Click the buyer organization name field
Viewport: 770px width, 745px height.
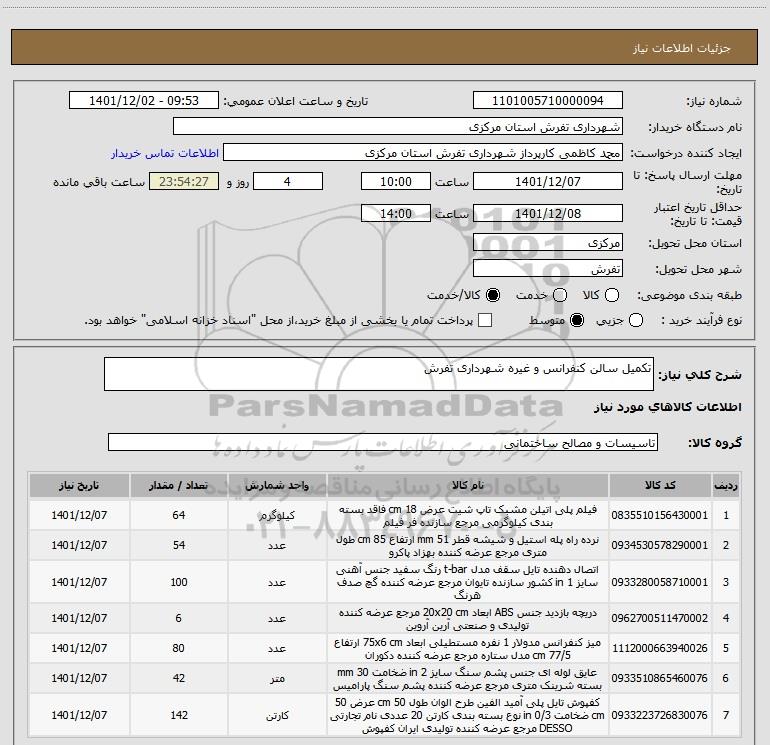(398, 127)
